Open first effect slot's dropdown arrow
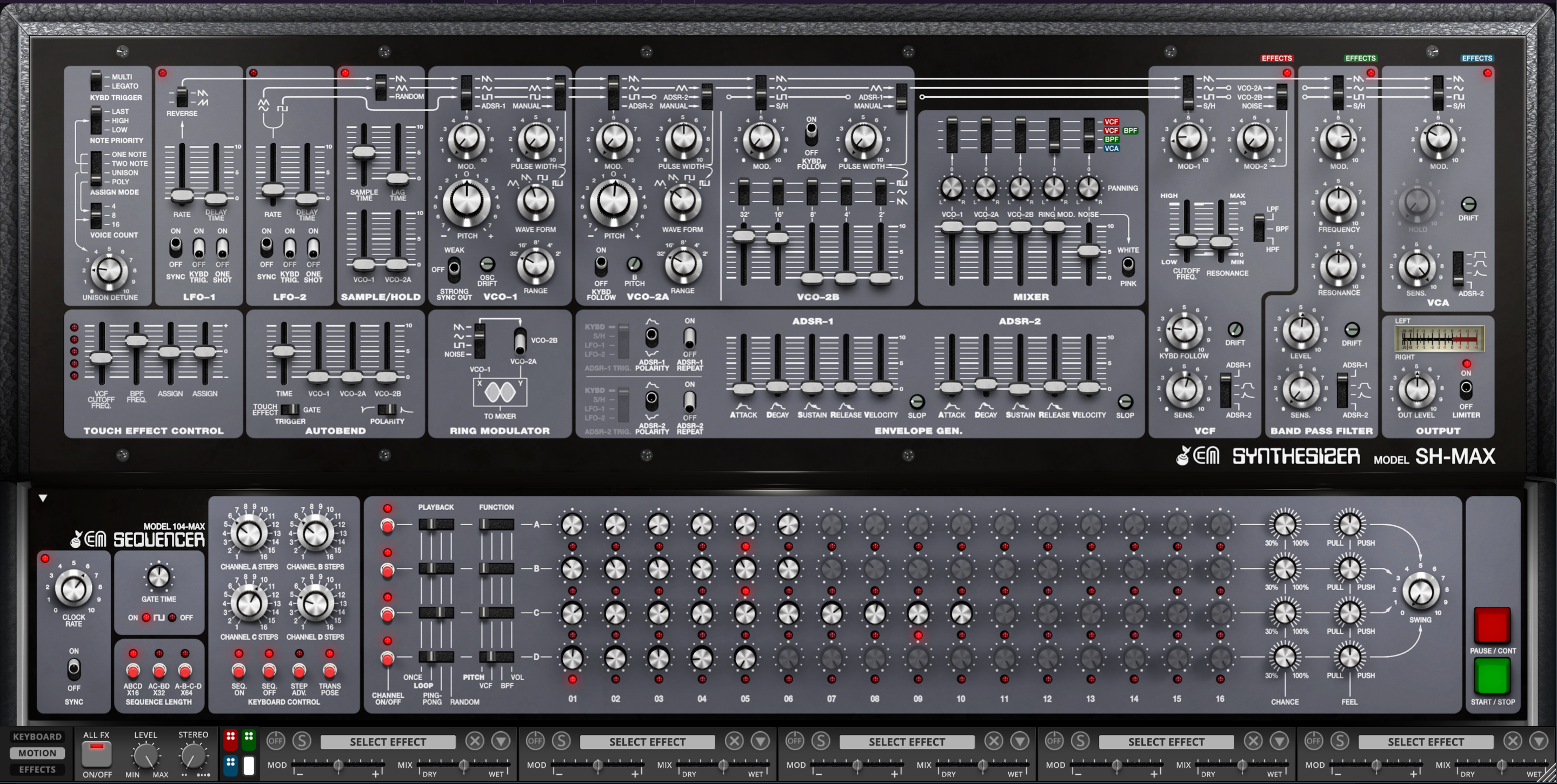The width and height of the screenshot is (1557, 784). 501,741
